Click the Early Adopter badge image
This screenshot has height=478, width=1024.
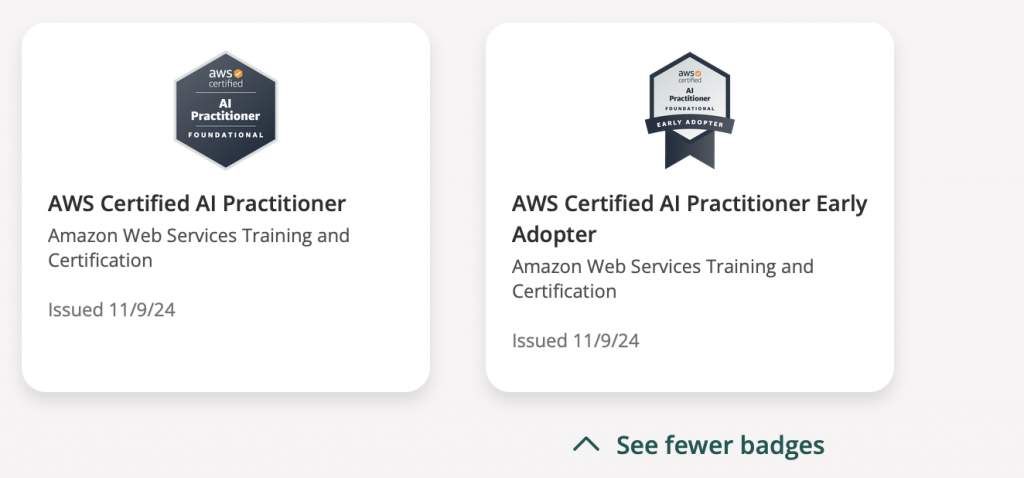tap(689, 108)
